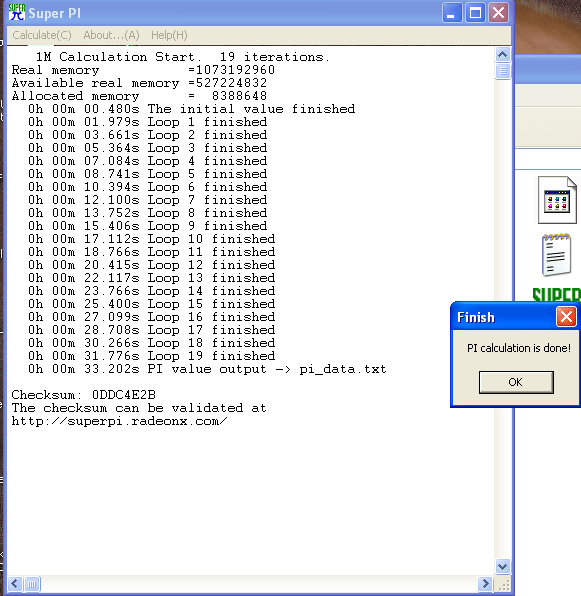Click the vertical scrollbar down arrow

(503, 566)
